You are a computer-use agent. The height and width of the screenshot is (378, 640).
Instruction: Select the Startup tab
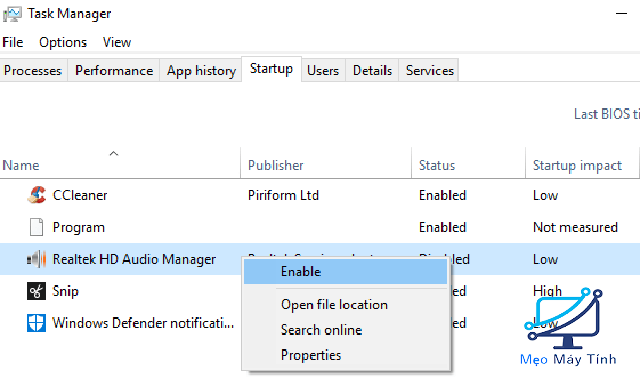click(x=271, y=69)
